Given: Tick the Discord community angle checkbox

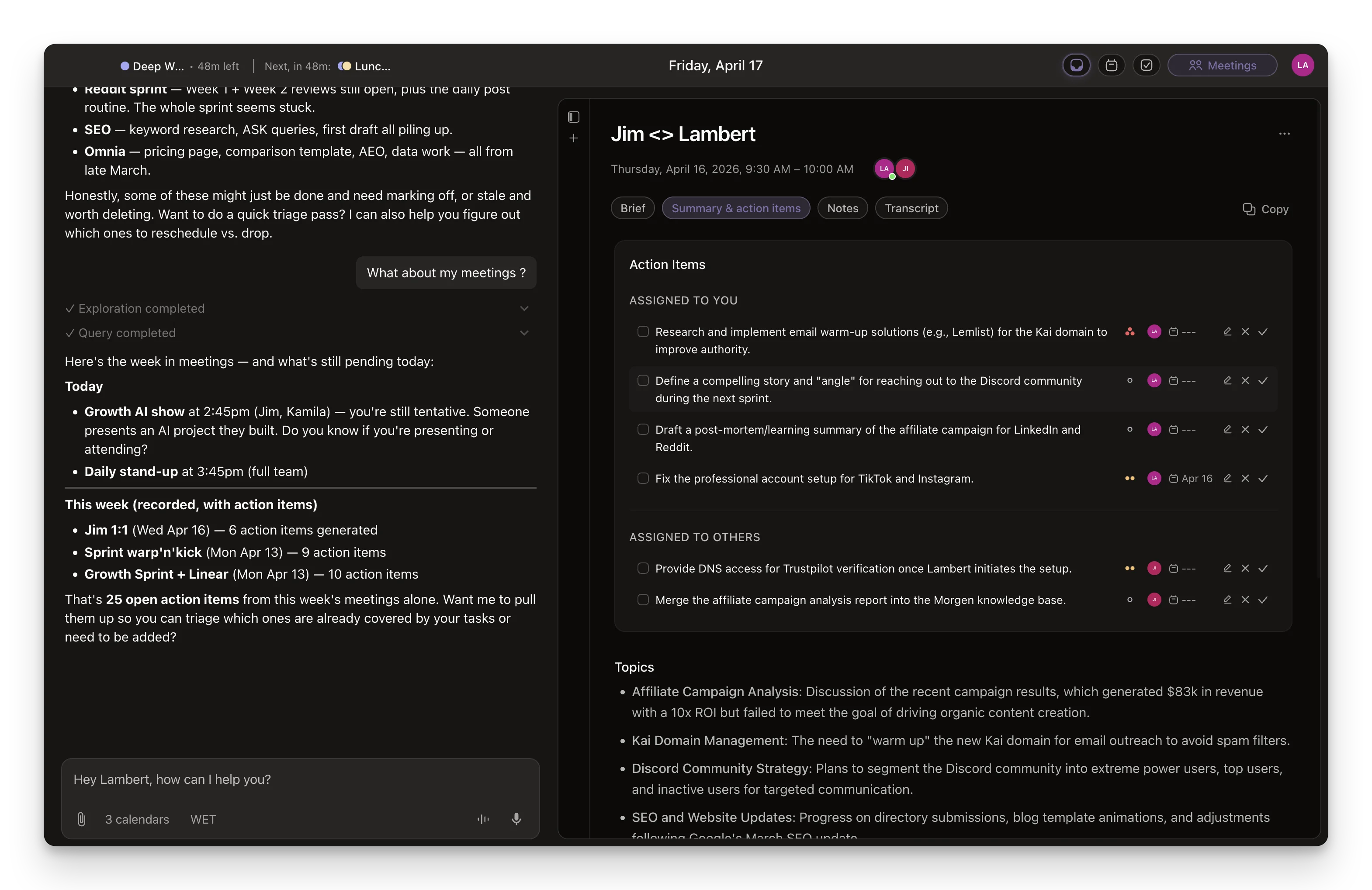Looking at the screenshot, I should [x=643, y=381].
